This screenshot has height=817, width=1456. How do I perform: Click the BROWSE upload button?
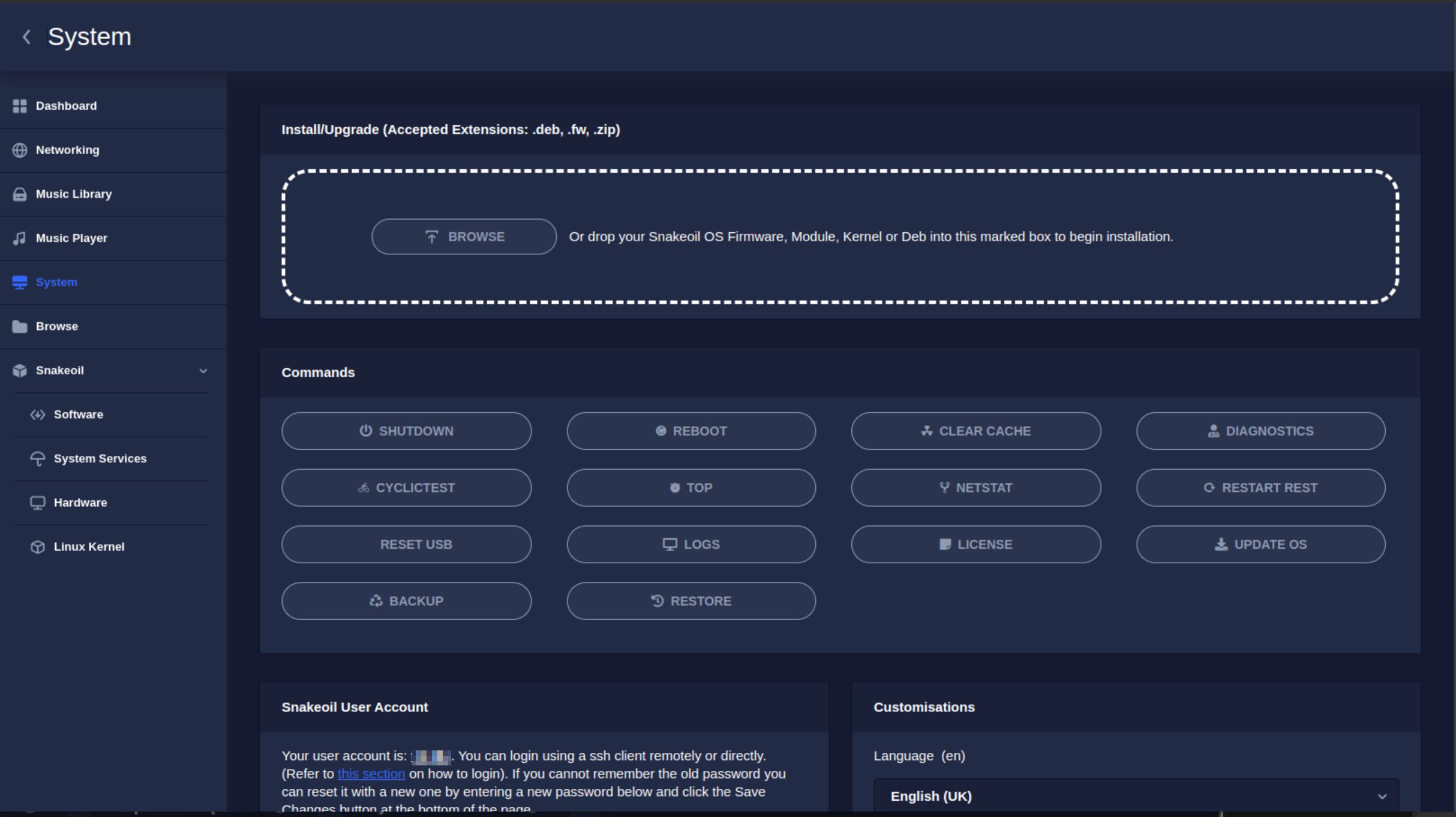coord(464,236)
